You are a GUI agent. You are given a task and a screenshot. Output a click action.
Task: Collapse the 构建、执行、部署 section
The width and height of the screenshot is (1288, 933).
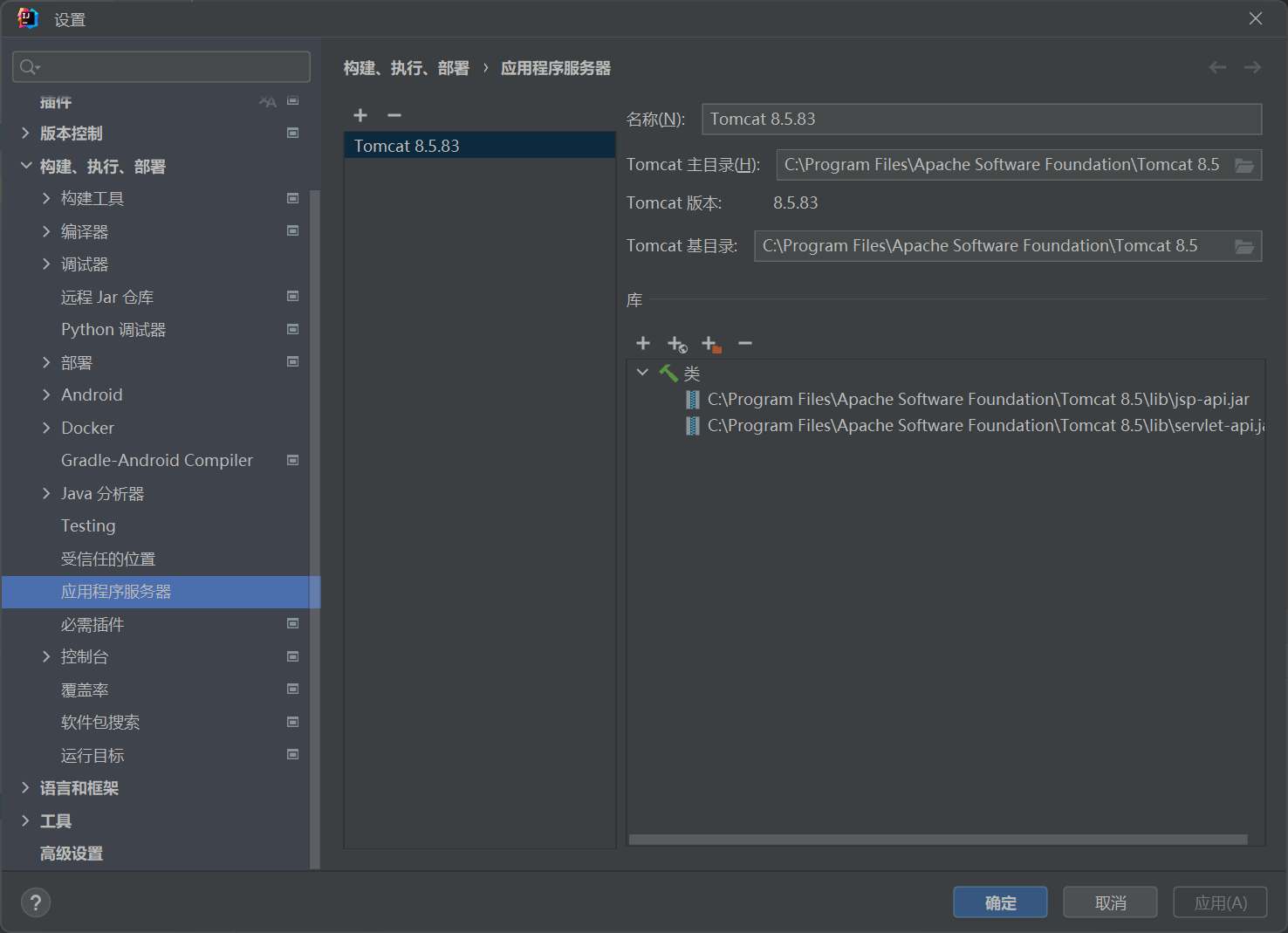click(x=25, y=166)
